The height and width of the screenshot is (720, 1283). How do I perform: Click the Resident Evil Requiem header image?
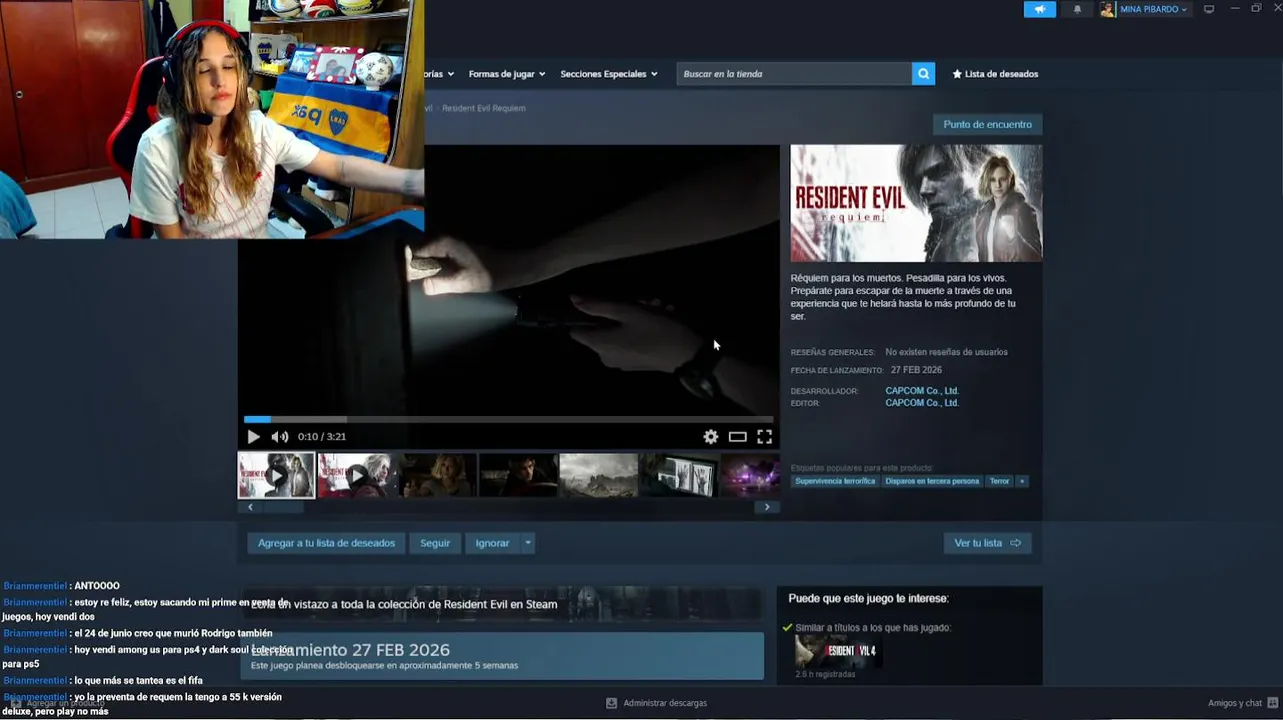coord(916,203)
